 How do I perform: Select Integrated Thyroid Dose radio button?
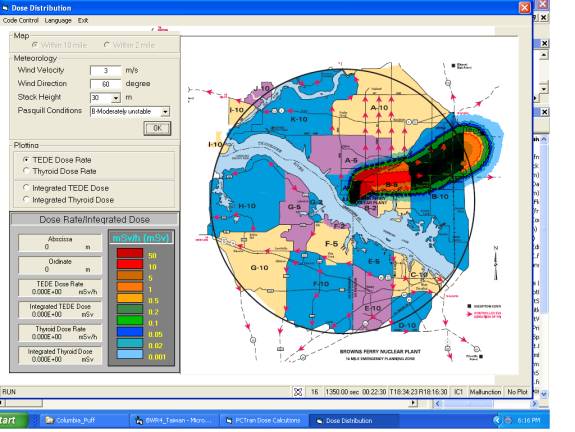pyautogui.click(x=26, y=199)
